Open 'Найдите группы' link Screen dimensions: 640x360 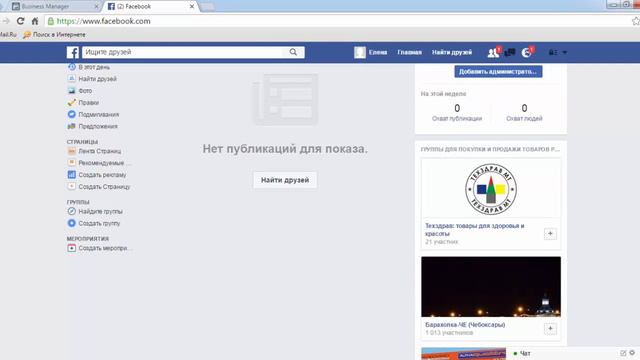[100, 211]
